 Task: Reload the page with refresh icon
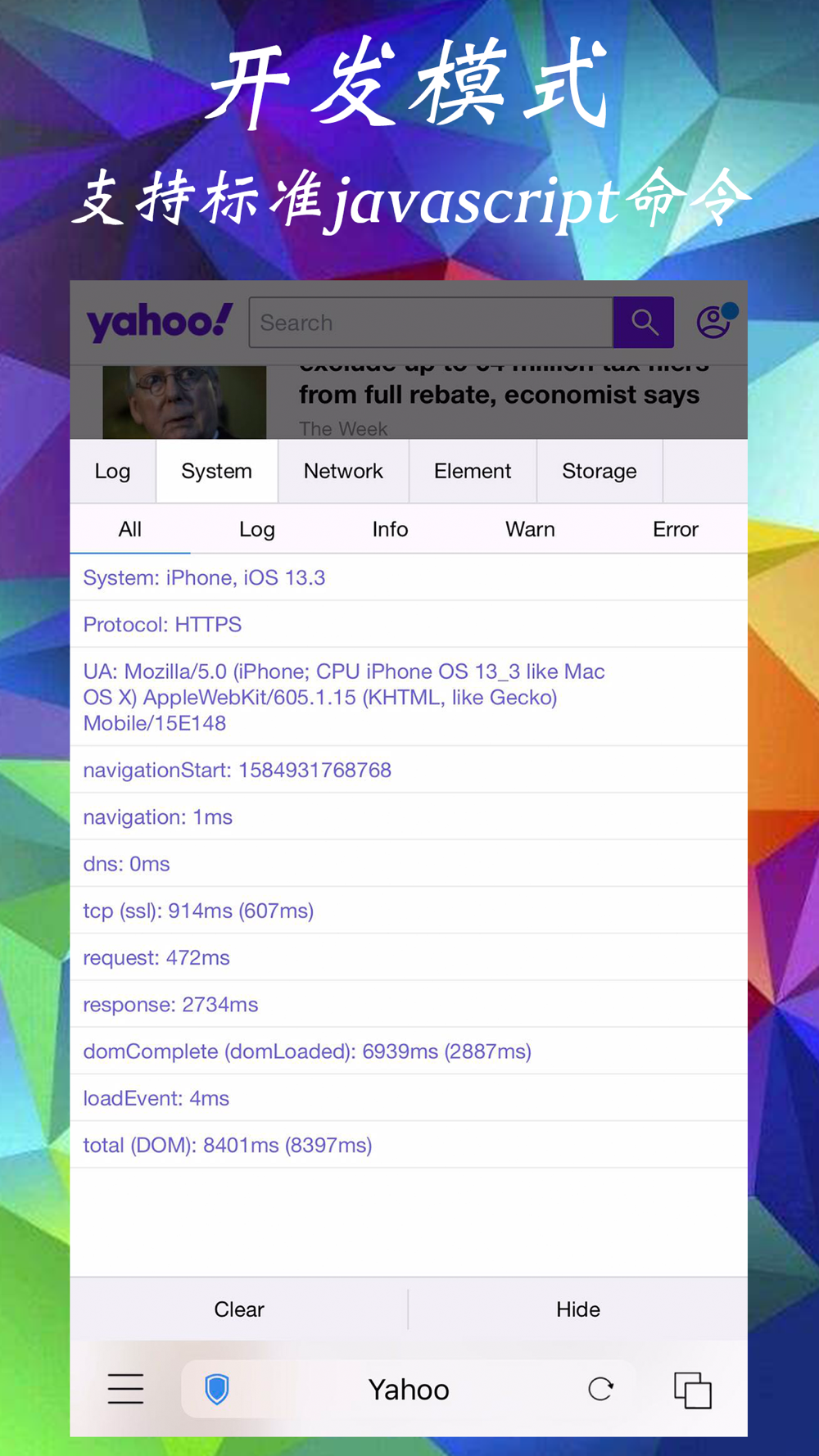point(600,1389)
